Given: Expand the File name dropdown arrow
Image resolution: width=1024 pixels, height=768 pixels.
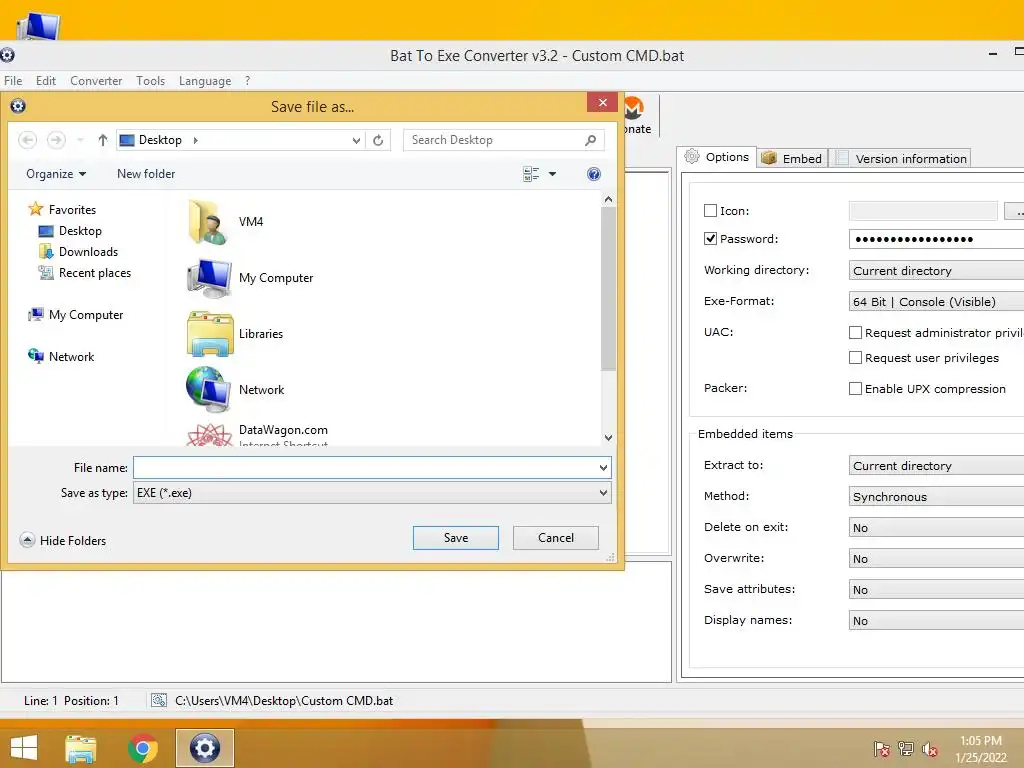Looking at the screenshot, I should coord(603,468).
